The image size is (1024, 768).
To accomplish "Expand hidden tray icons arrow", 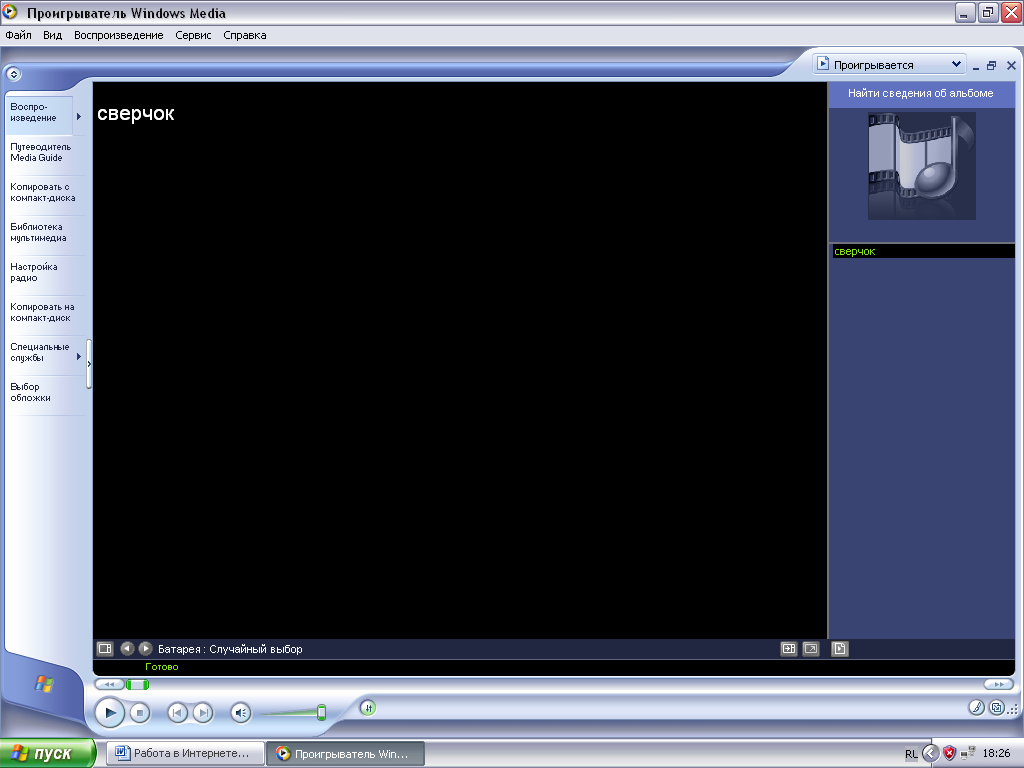I will [931, 754].
